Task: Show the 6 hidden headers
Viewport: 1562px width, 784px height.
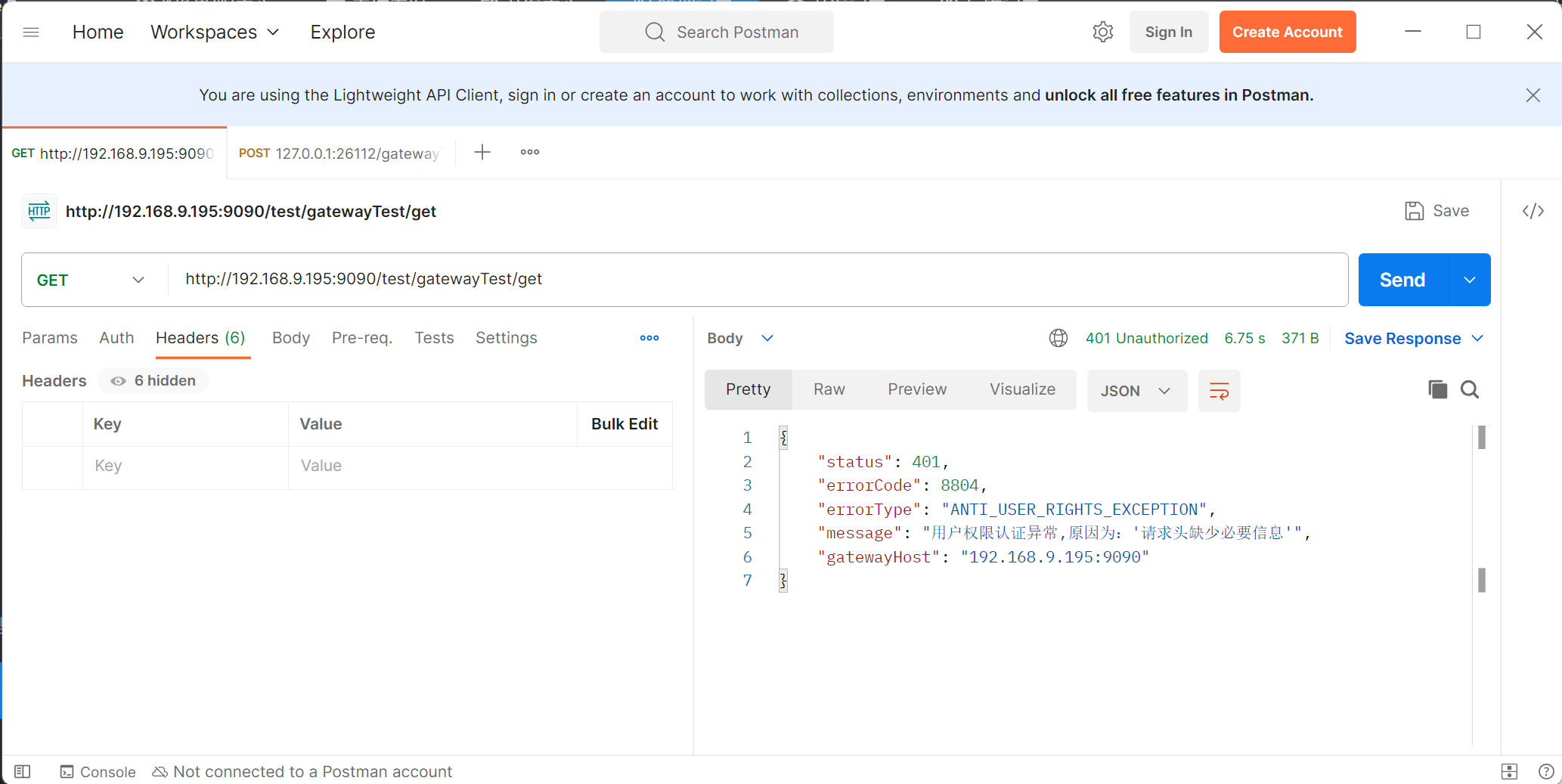Action: (153, 381)
